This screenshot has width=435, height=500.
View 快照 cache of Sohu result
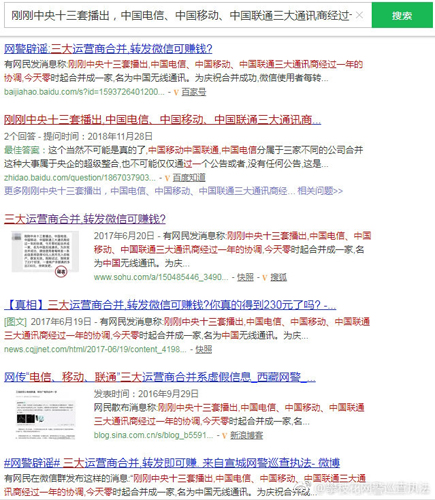(x=245, y=277)
